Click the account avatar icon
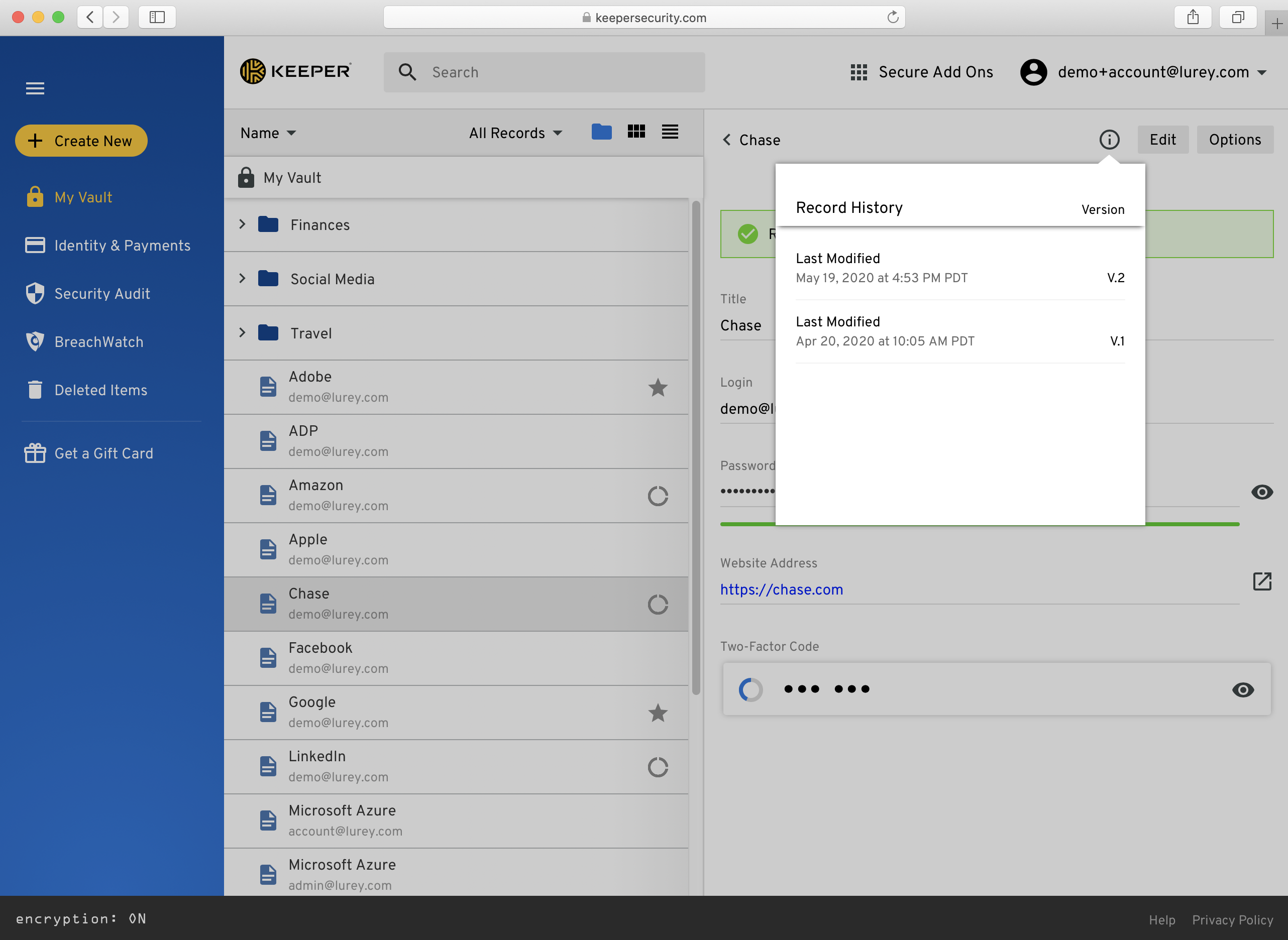The image size is (1288, 940). [1033, 72]
